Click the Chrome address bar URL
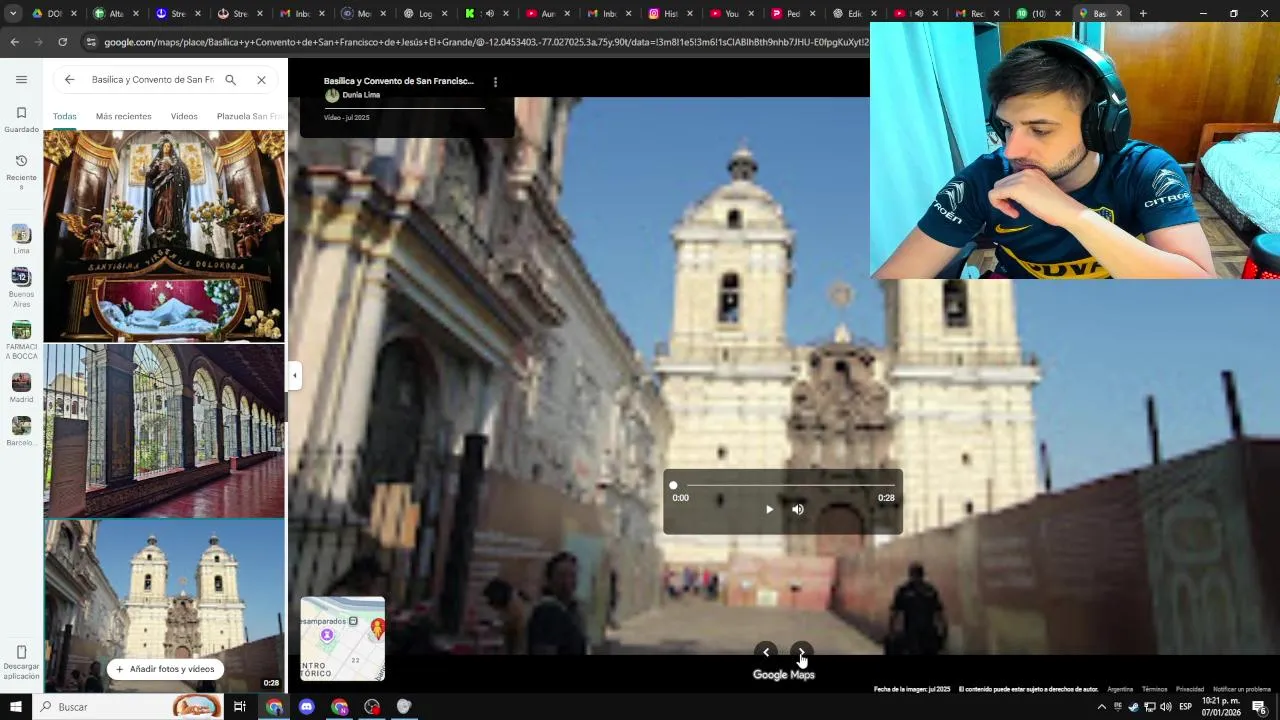This screenshot has height=720, width=1280. pos(485,42)
